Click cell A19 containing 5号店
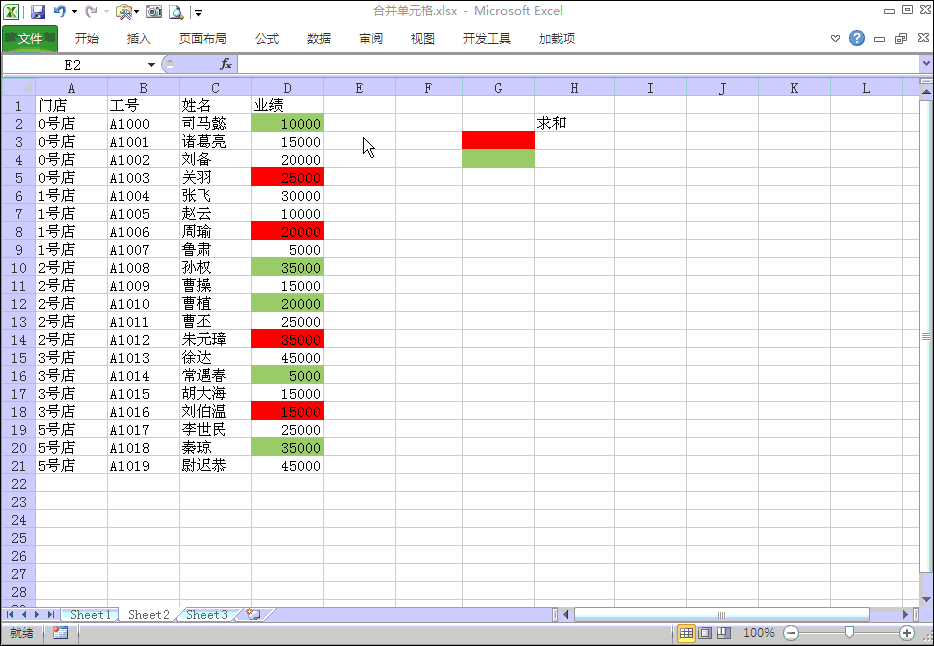The image size is (934, 646). (71, 429)
